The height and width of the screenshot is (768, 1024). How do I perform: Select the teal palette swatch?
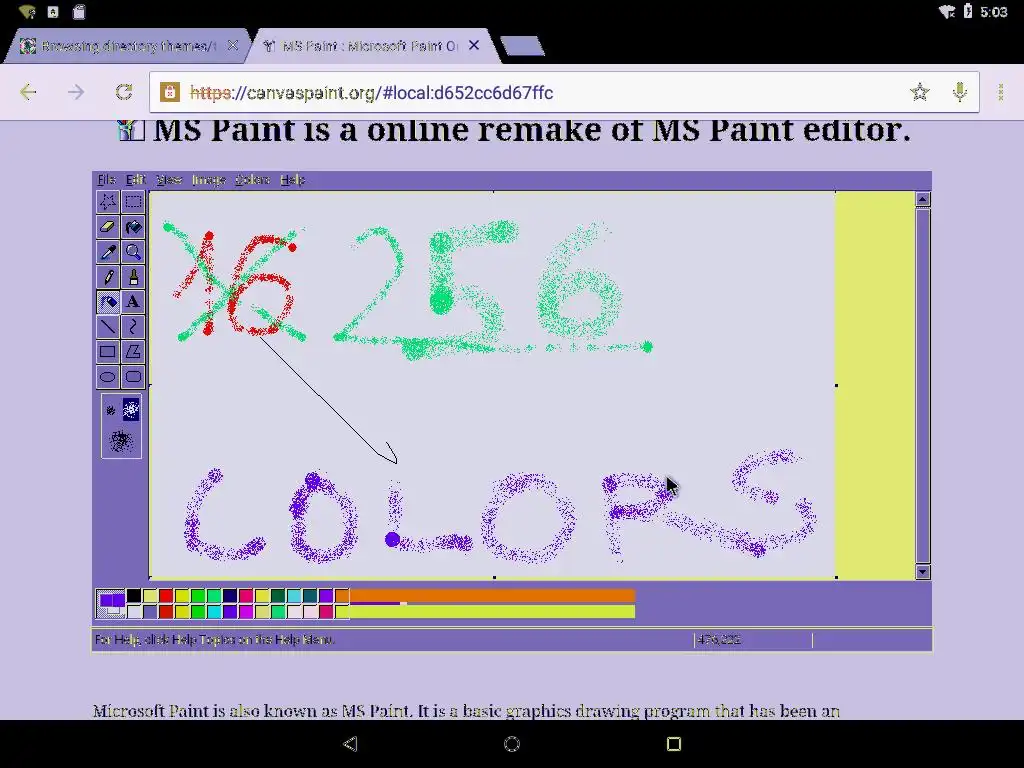310,596
